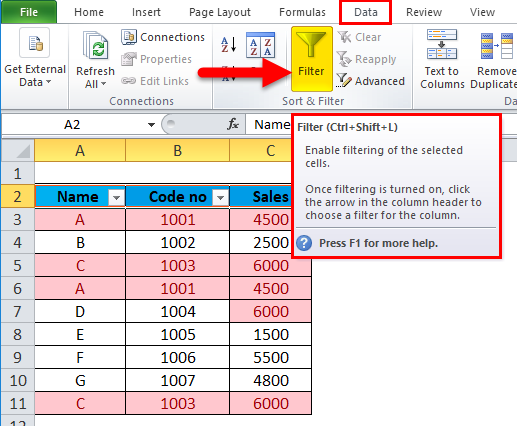Select row 7 header
This screenshot has width=517, height=426.
tap(18, 312)
